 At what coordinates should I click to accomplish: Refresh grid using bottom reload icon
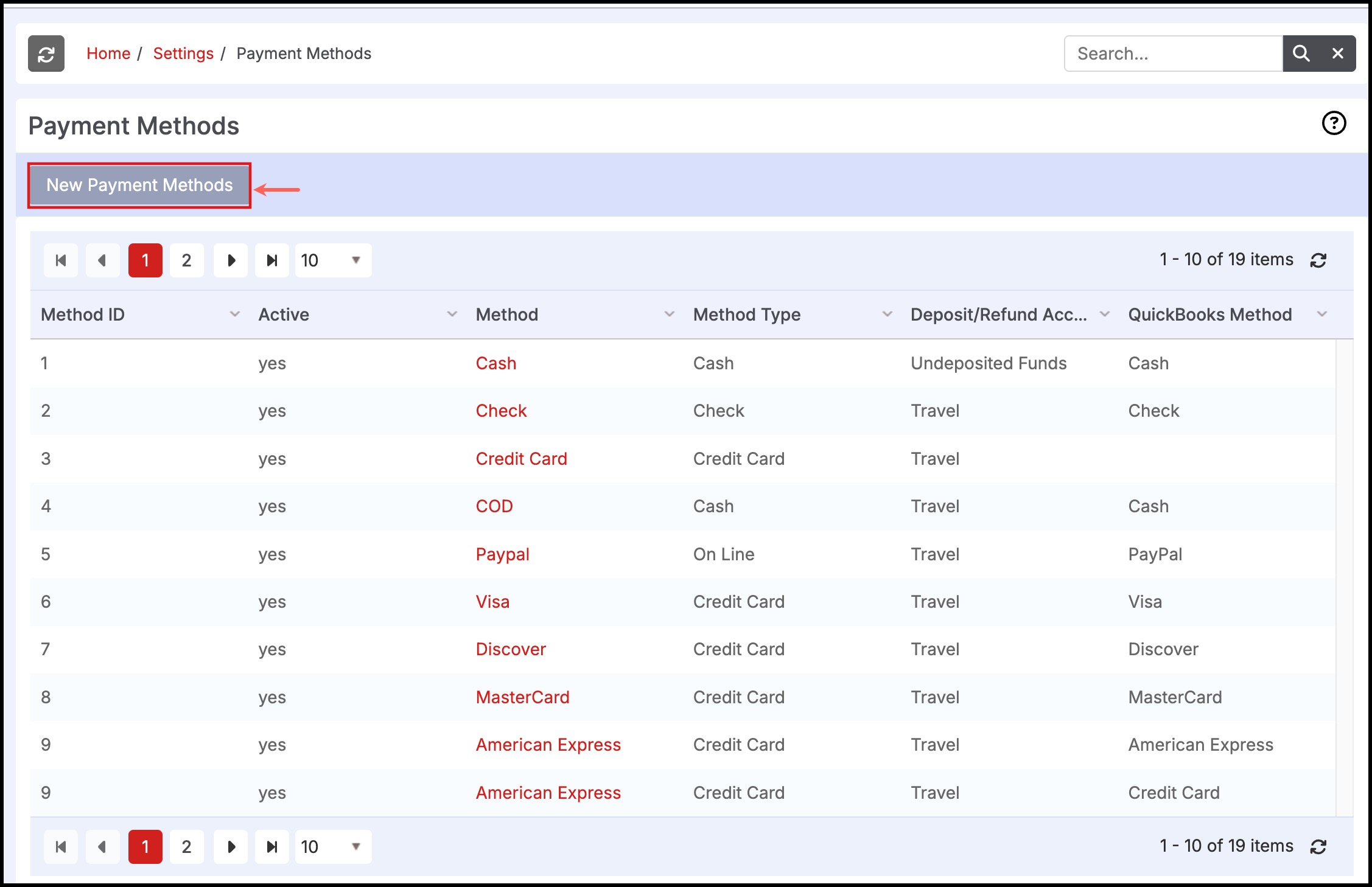[1318, 846]
